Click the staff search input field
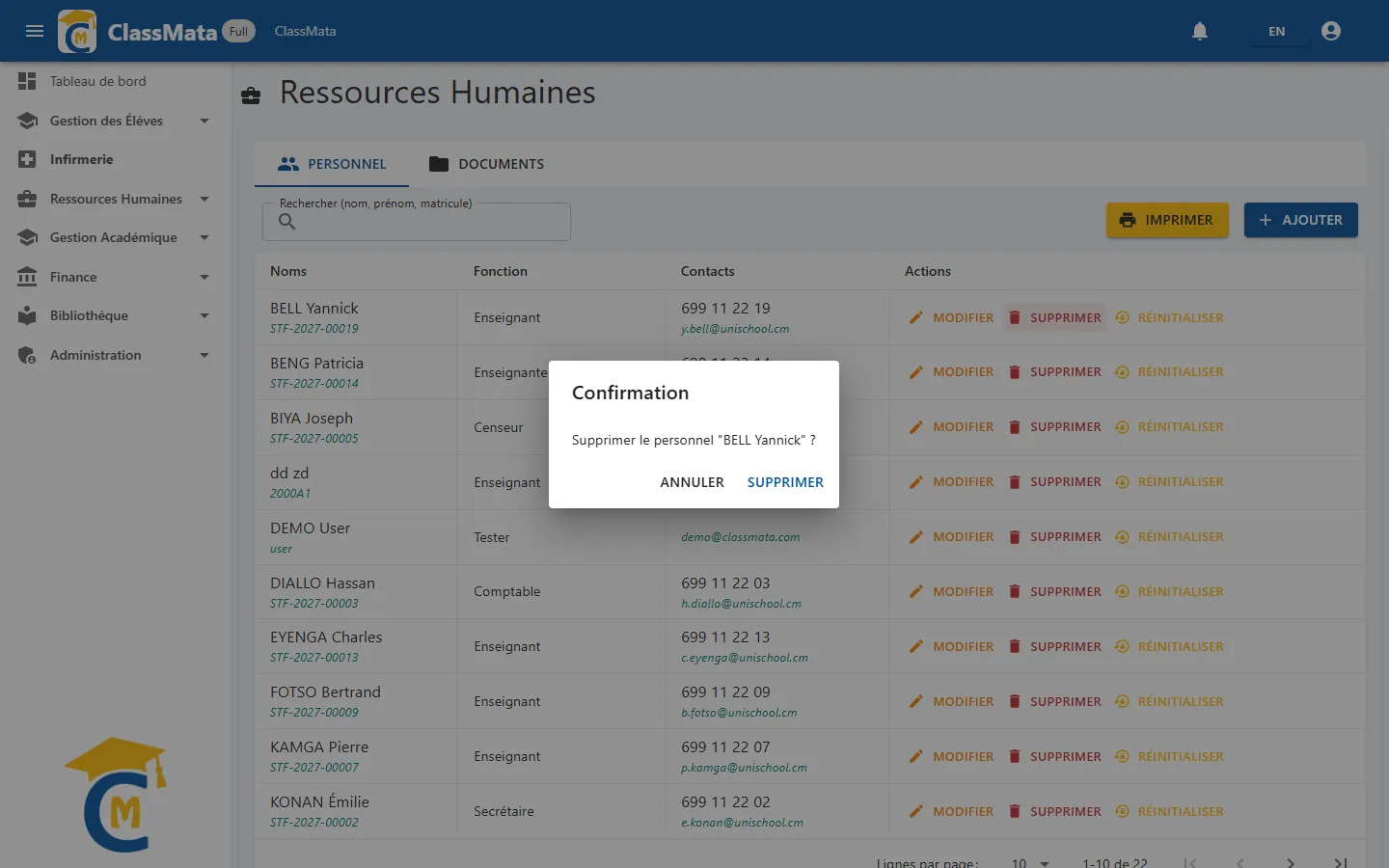Image resolution: width=1389 pixels, height=868 pixels. point(417,222)
